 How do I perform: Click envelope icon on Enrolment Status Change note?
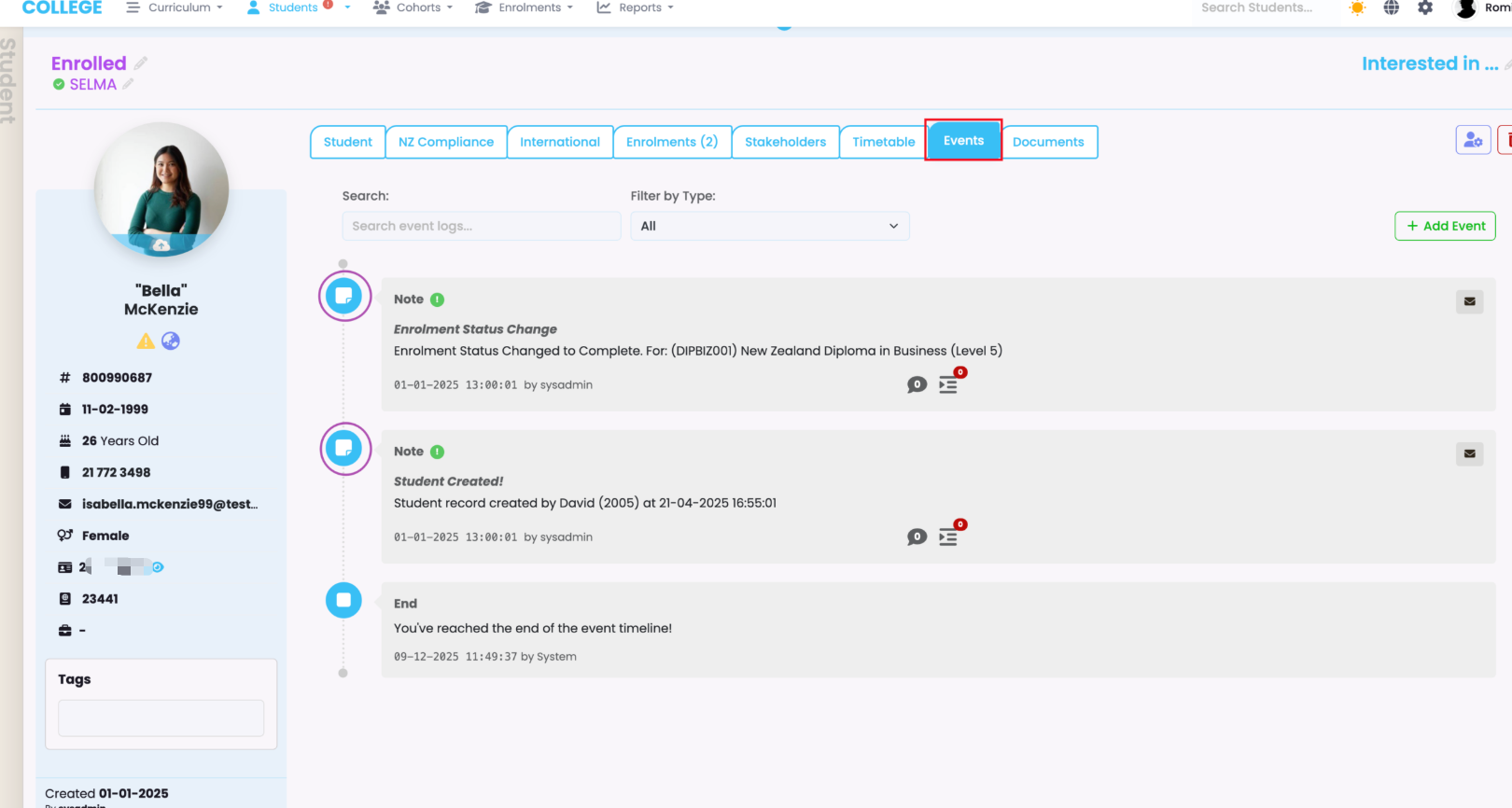point(1469,301)
